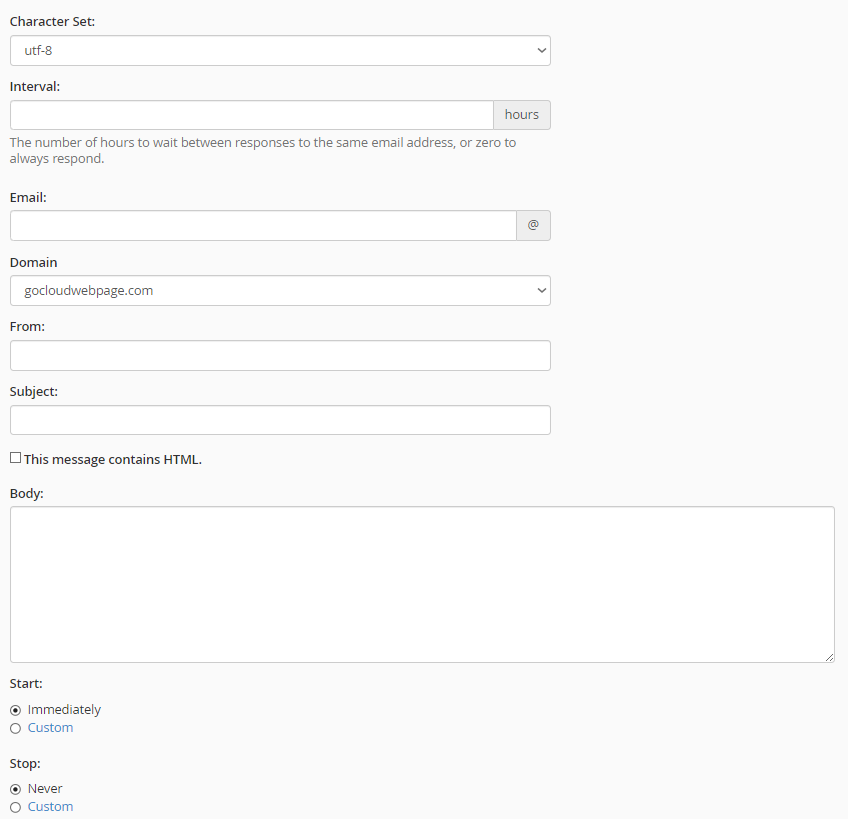Focus the Interval hours input field
The width and height of the screenshot is (848, 819).
tap(251, 115)
